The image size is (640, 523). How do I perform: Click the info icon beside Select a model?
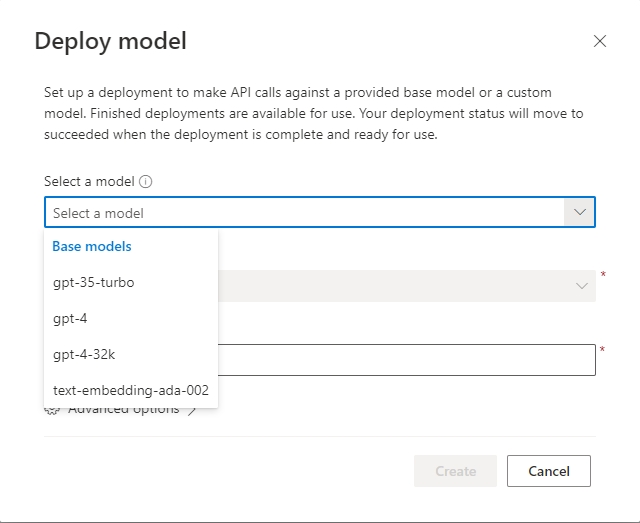coord(145,182)
